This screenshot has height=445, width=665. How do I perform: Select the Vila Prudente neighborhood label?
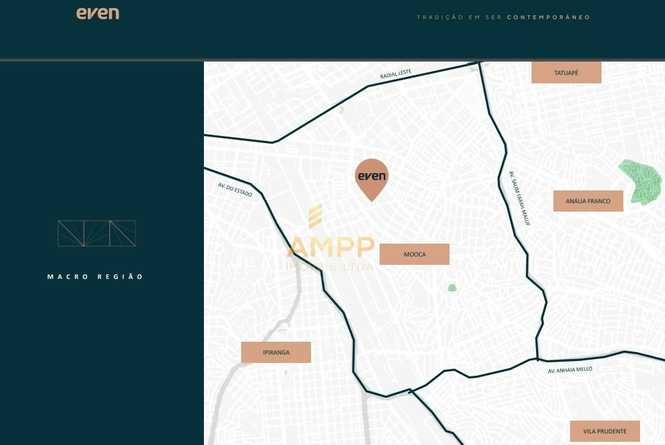coord(605,431)
